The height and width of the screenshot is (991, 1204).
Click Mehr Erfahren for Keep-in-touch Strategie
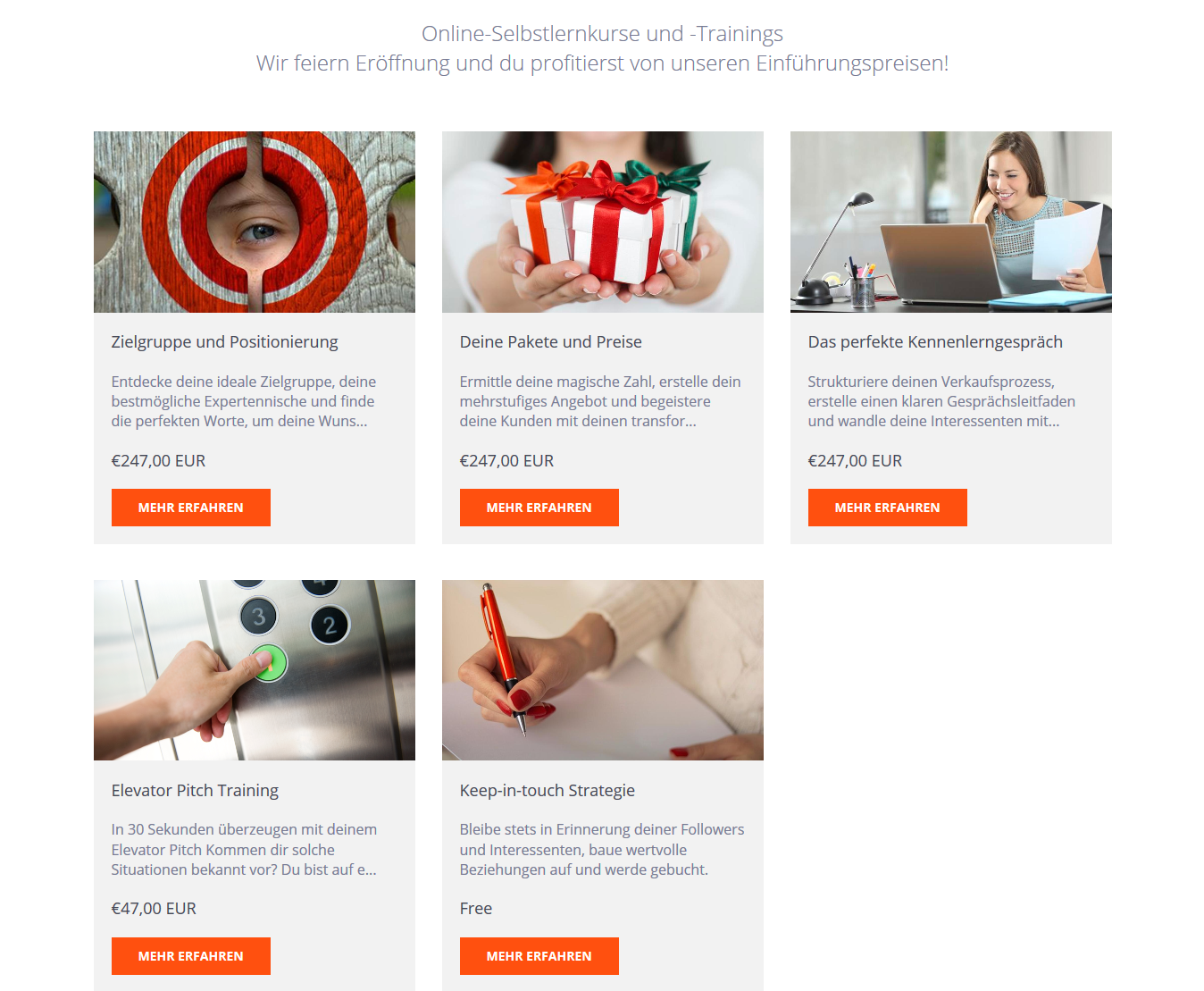coord(539,956)
